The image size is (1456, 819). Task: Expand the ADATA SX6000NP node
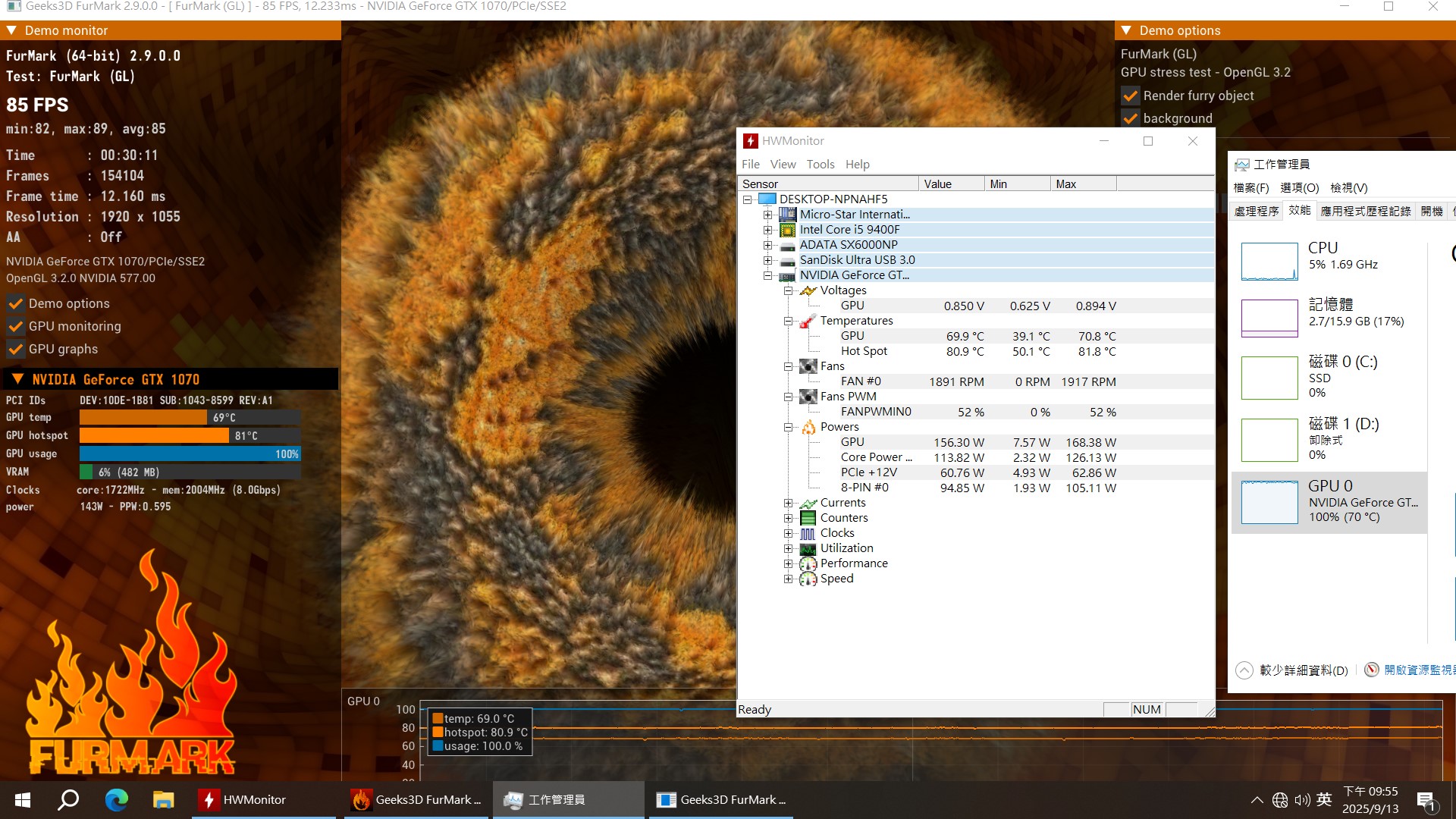tap(767, 245)
